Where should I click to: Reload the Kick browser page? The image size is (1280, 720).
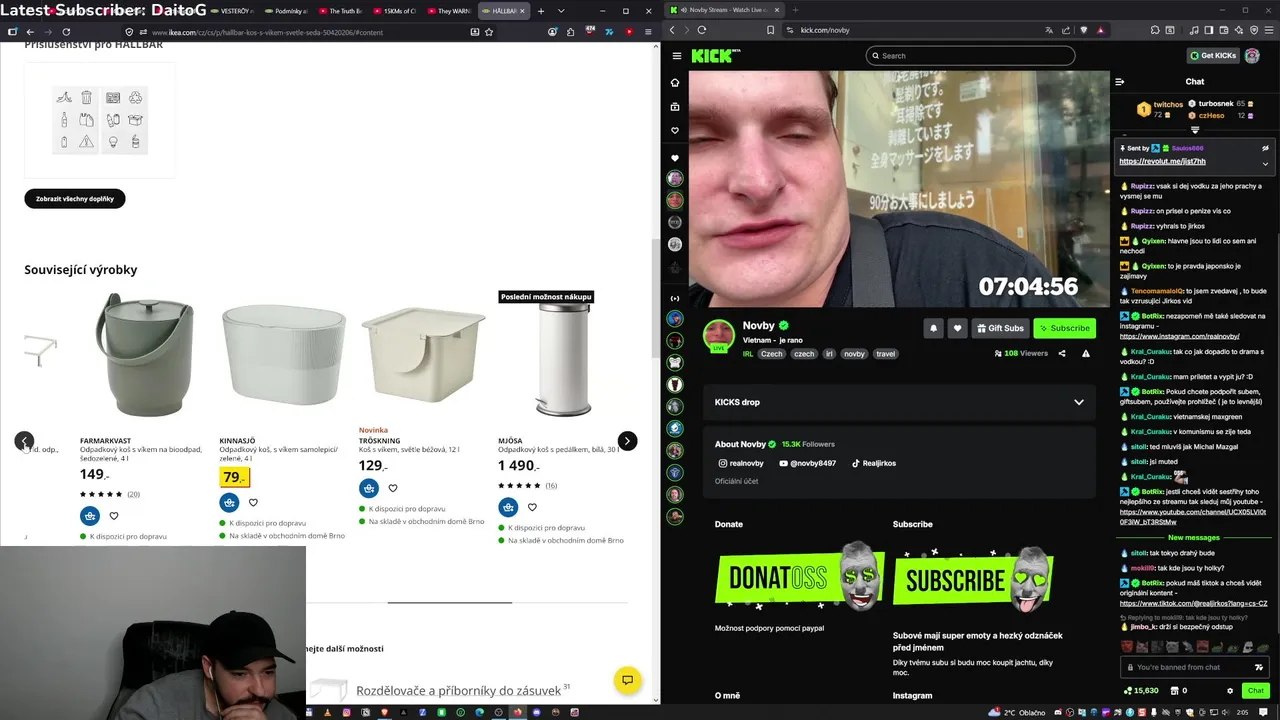pos(702,30)
